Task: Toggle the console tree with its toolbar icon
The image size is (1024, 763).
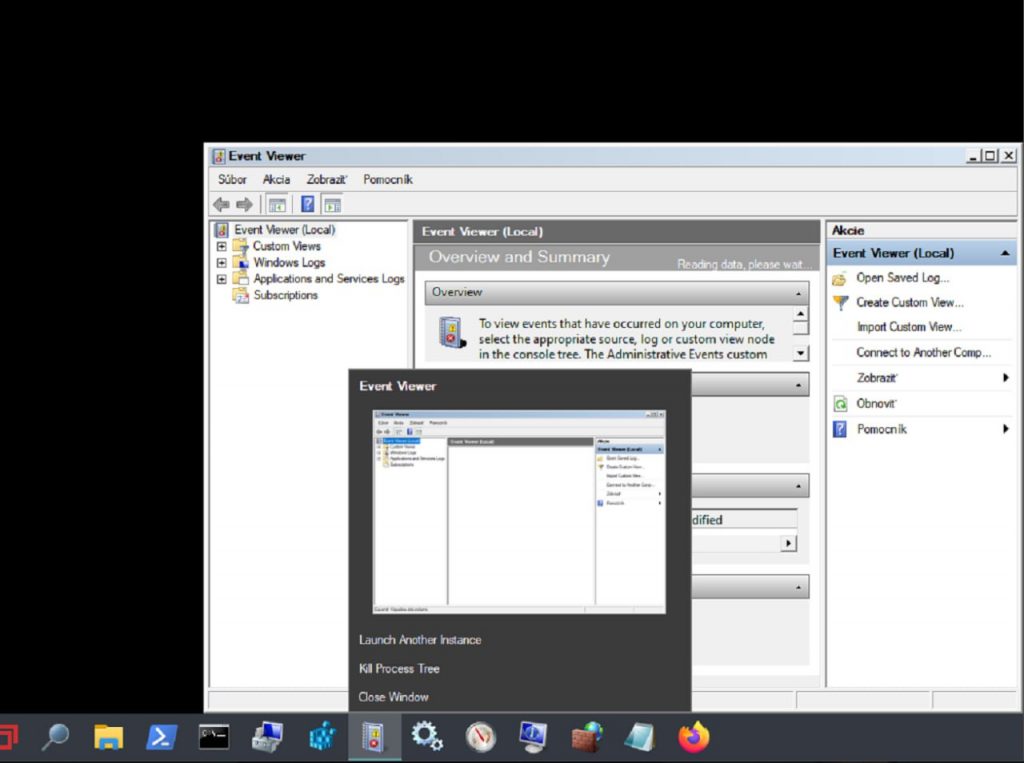Action: coord(277,205)
